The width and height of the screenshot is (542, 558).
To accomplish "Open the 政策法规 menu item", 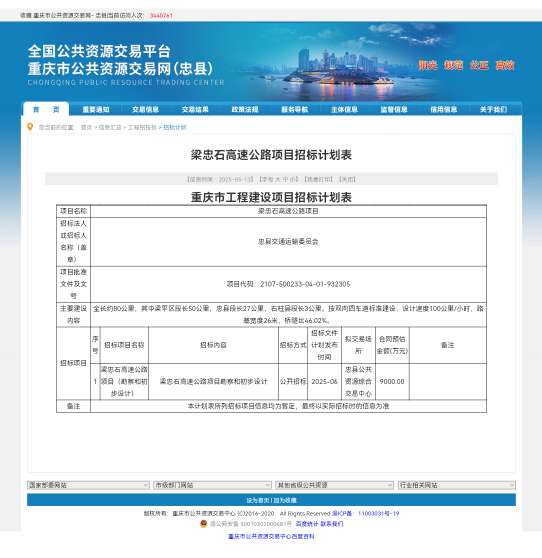I will [245, 109].
